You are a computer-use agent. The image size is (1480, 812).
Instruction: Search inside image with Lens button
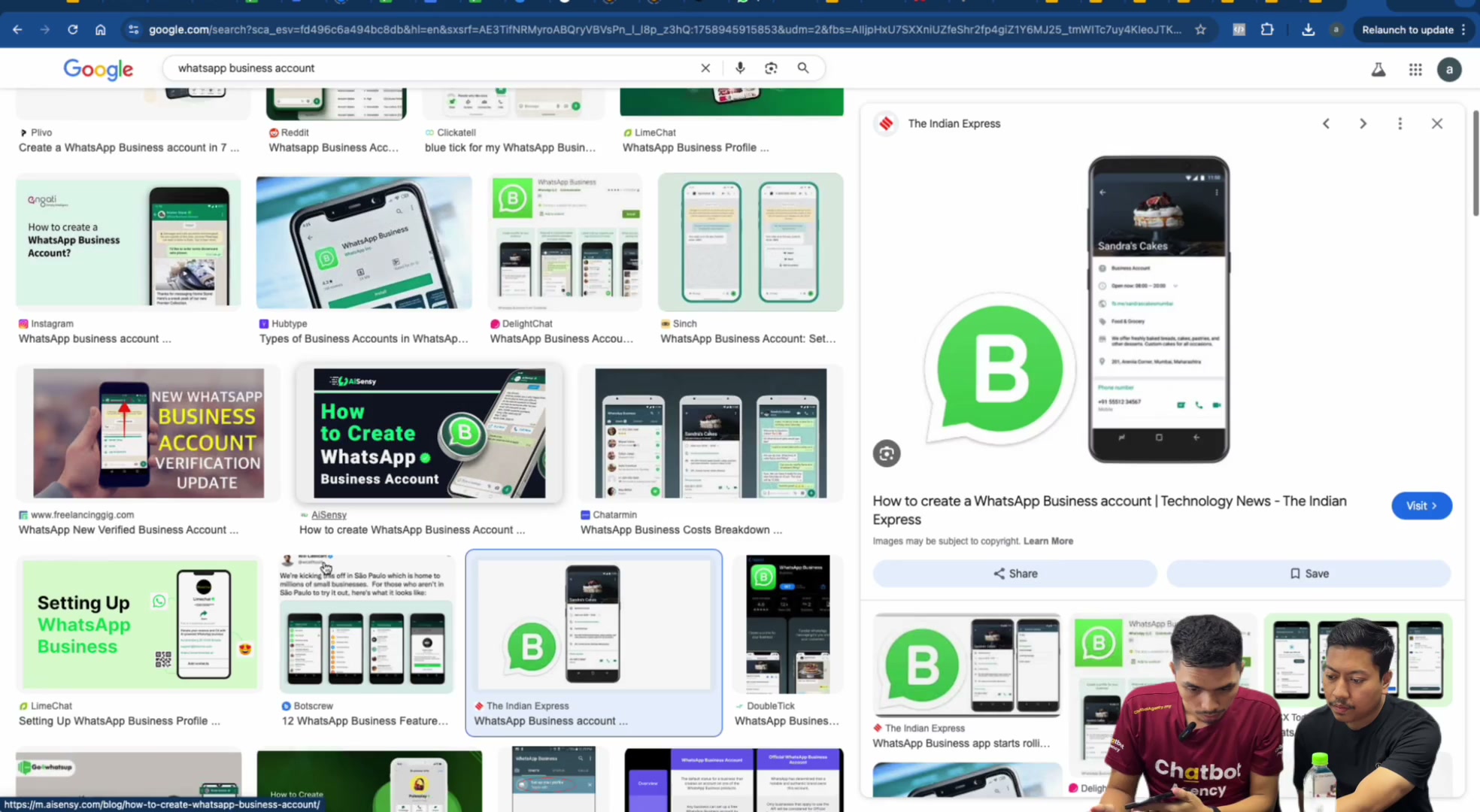(x=887, y=453)
